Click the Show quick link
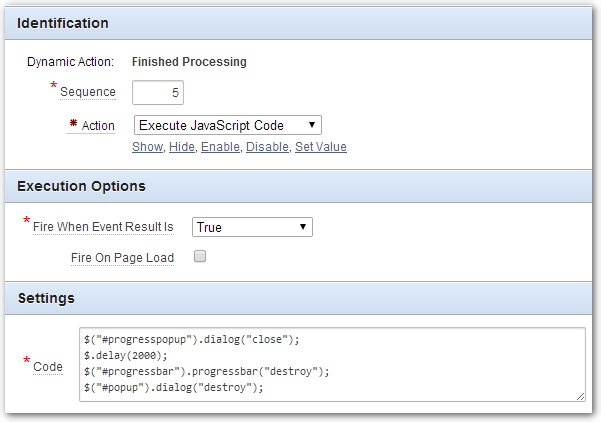 [148, 147]
